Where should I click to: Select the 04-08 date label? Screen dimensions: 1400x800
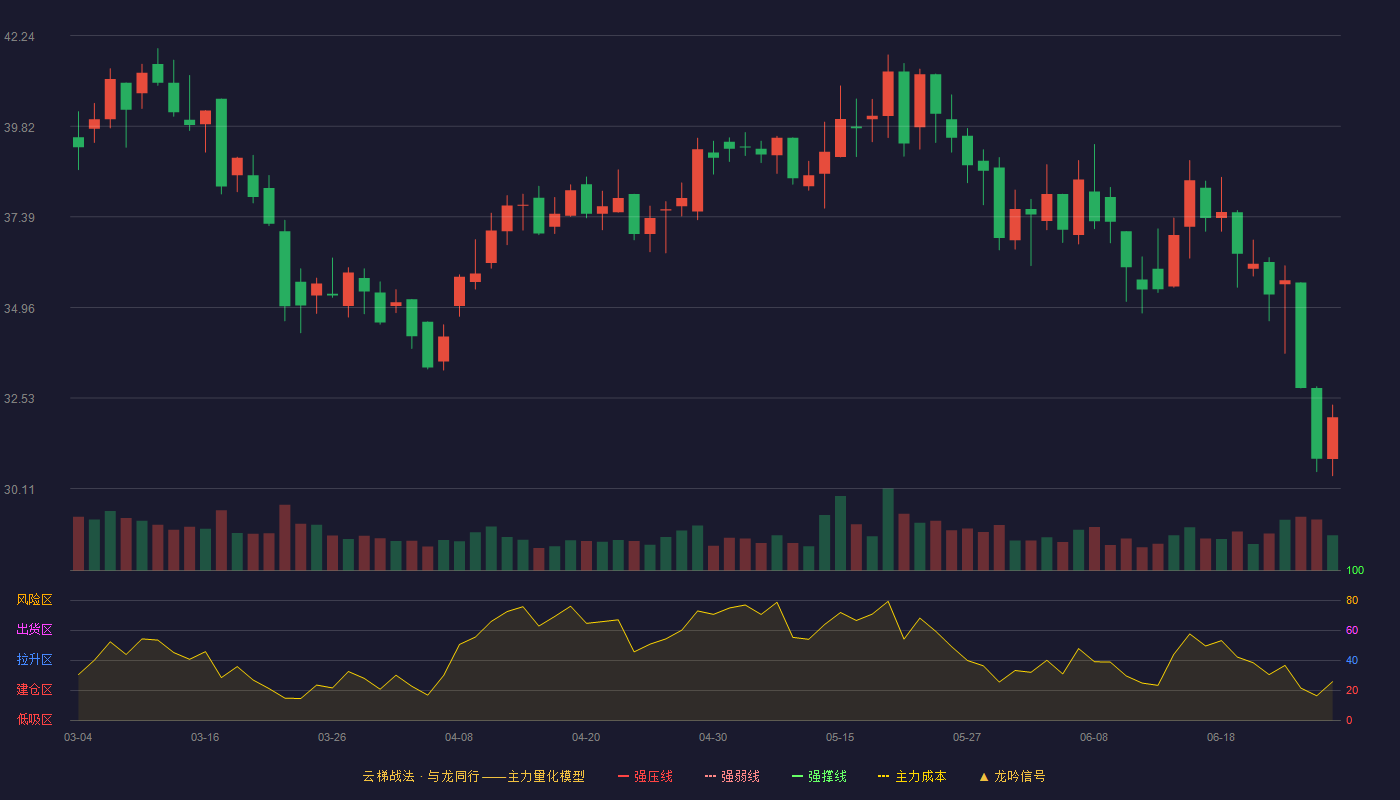coord(459,737)
